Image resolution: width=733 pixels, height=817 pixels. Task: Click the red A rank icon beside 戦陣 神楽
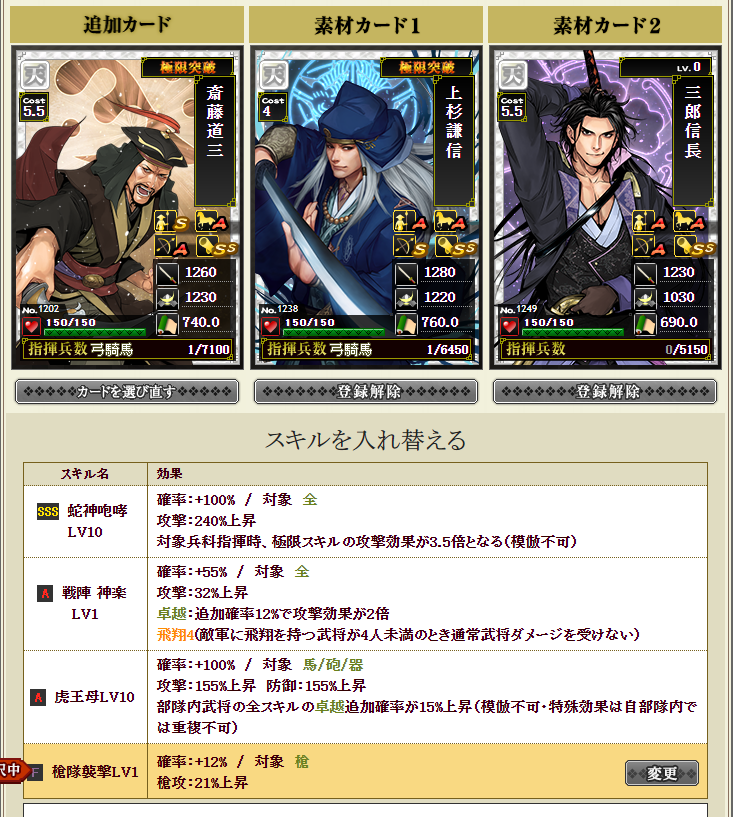(45, 593)
